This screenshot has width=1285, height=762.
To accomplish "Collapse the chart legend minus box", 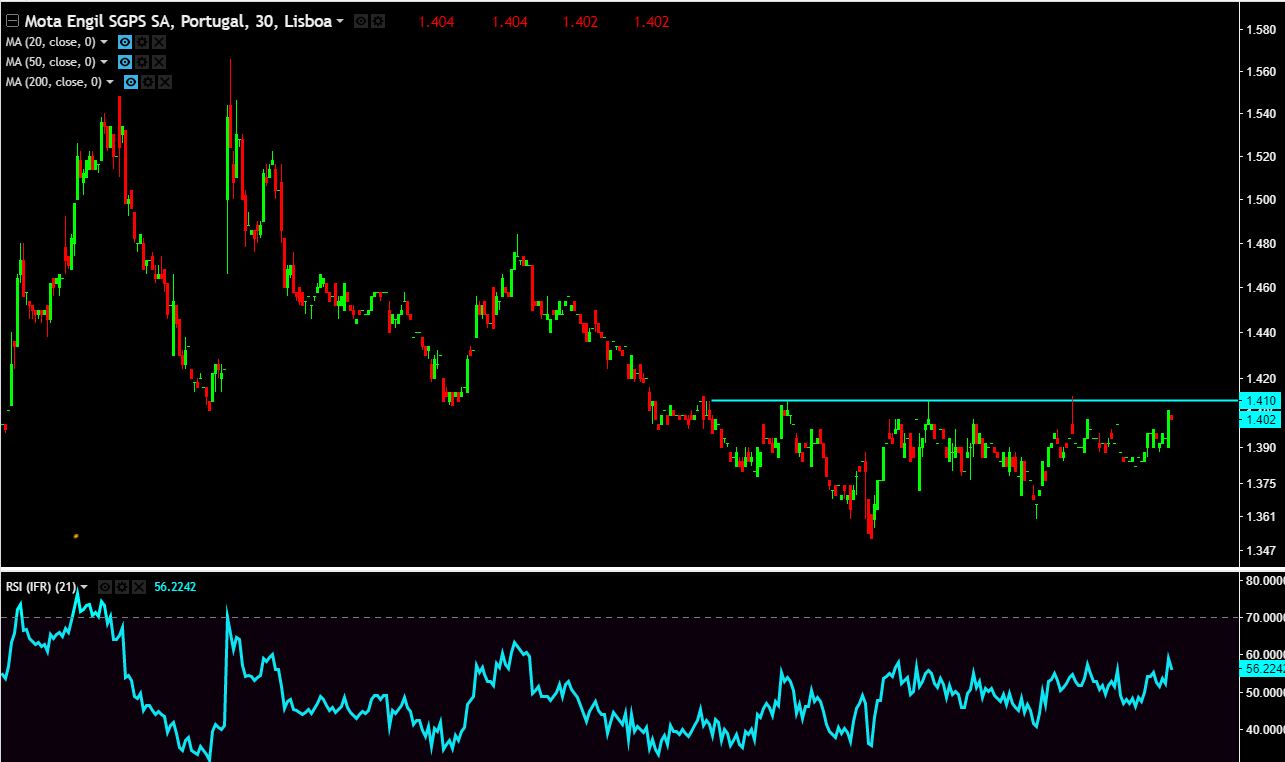I will pos(13,21).
